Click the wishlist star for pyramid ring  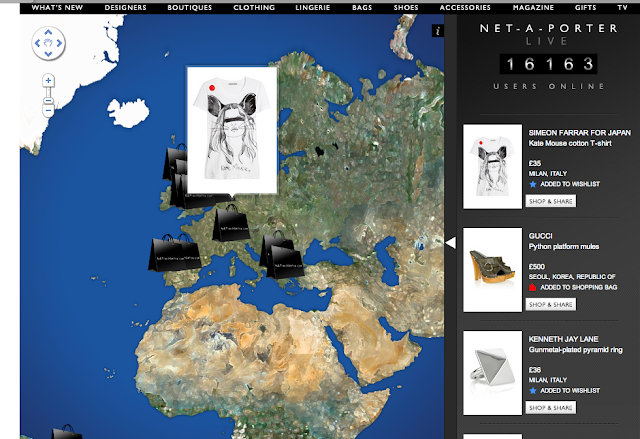[533, 390]
